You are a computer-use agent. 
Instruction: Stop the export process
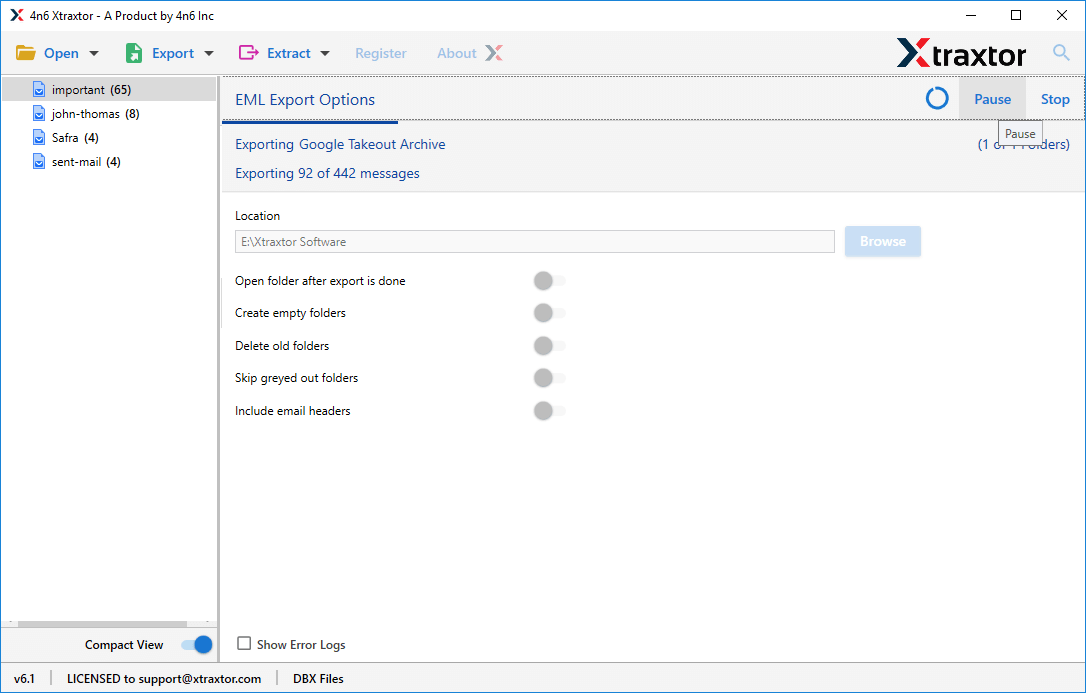pos(1055,99)
